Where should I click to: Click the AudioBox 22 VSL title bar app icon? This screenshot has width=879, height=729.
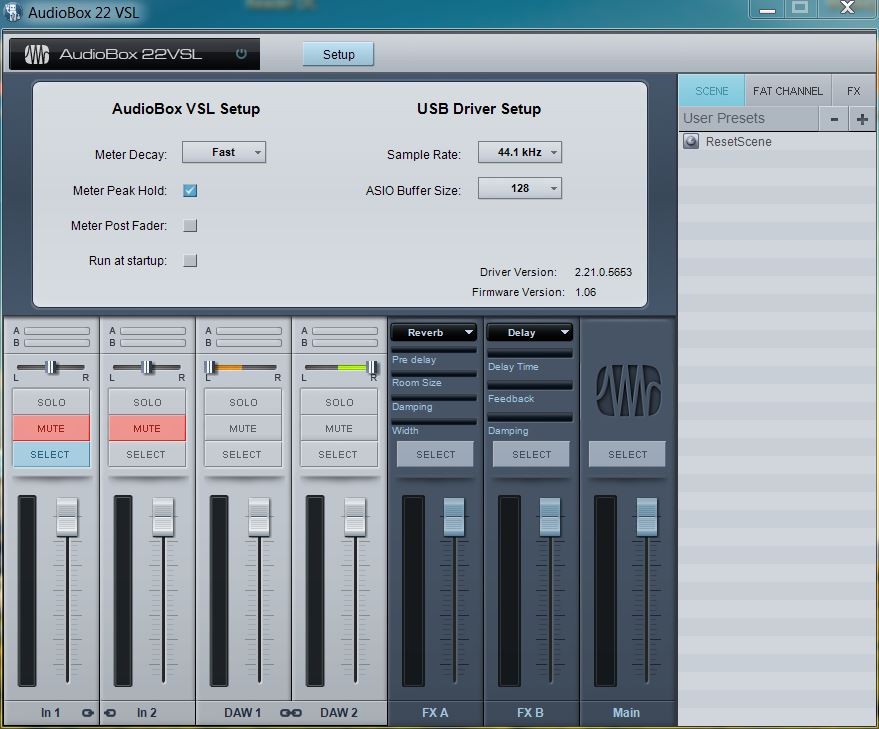tap(12, 12)
